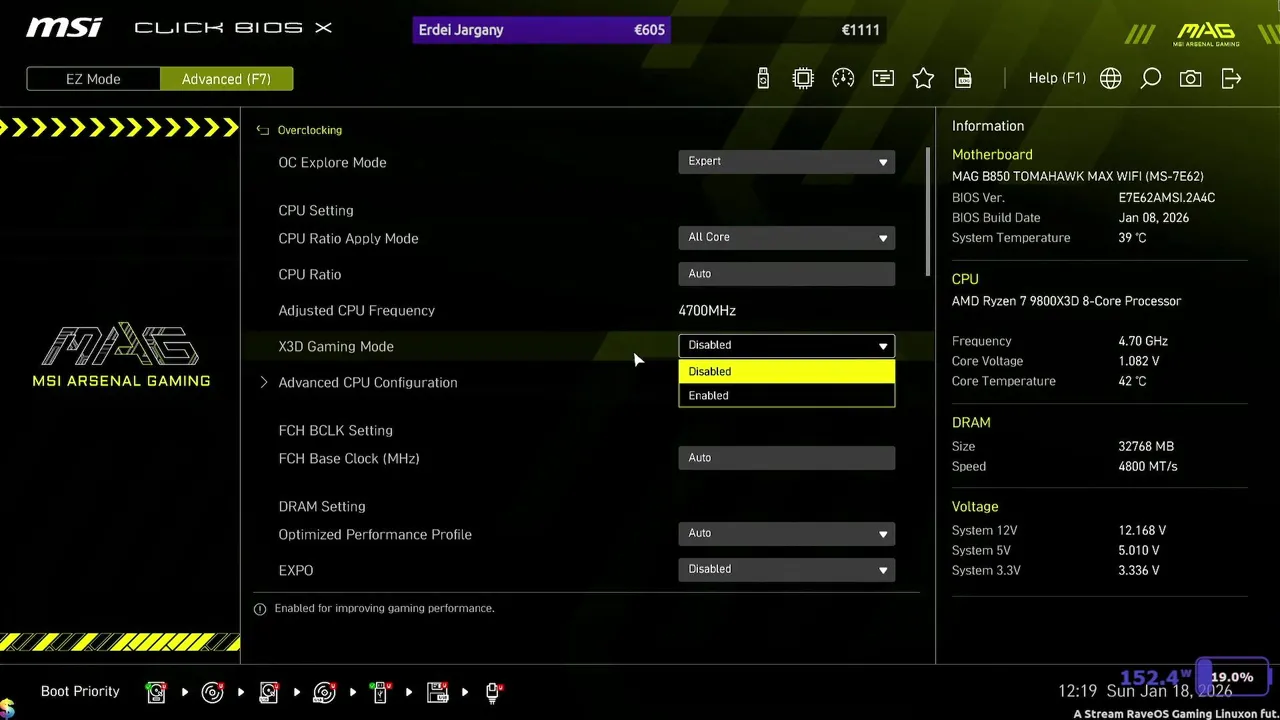Click the MAG MSI Arsenal Gaming logo at top right
The image size is (1280, 720).
pos(1206,34)
